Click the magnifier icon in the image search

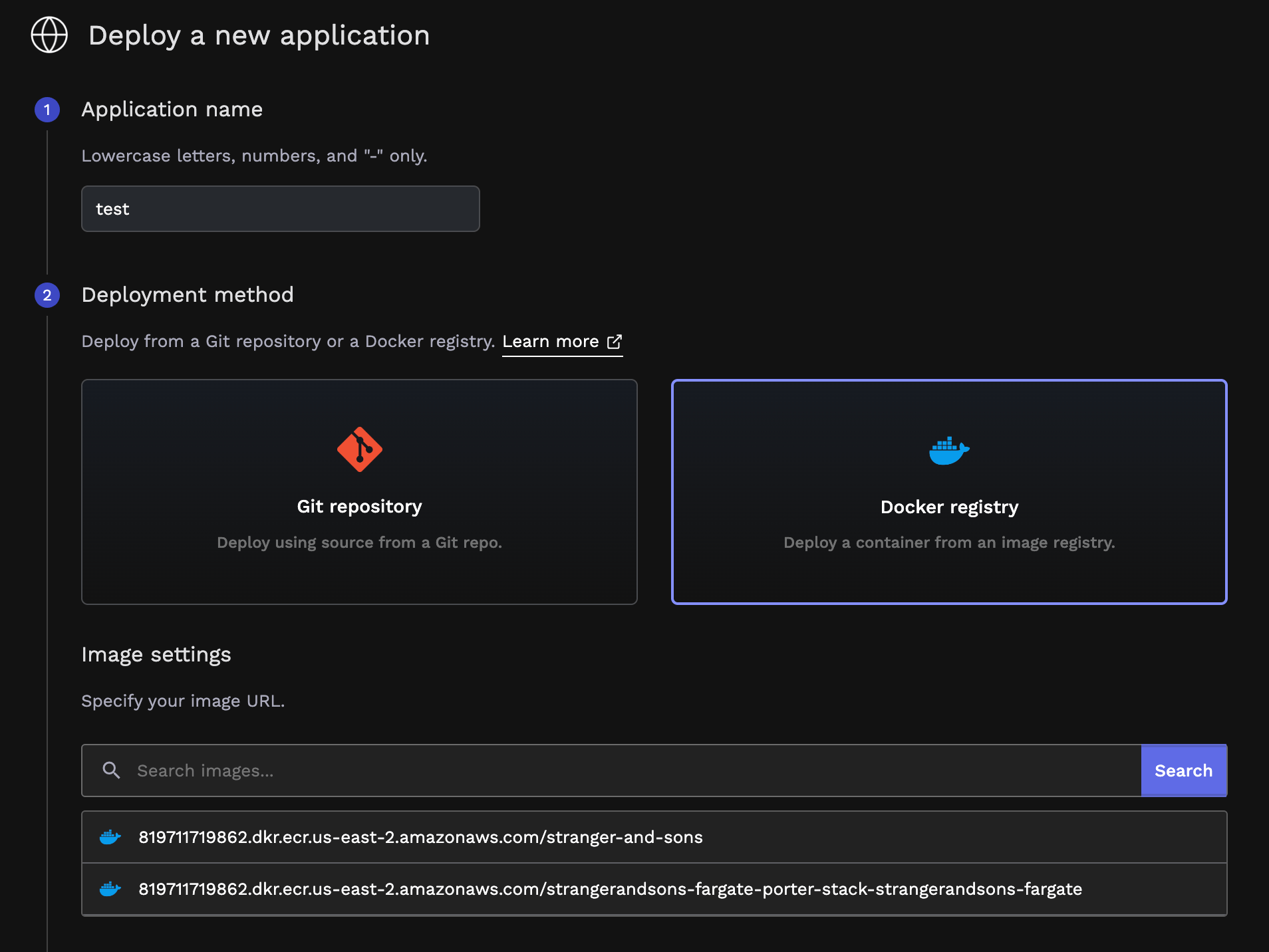pyautogui.click(x=111, y=771)
